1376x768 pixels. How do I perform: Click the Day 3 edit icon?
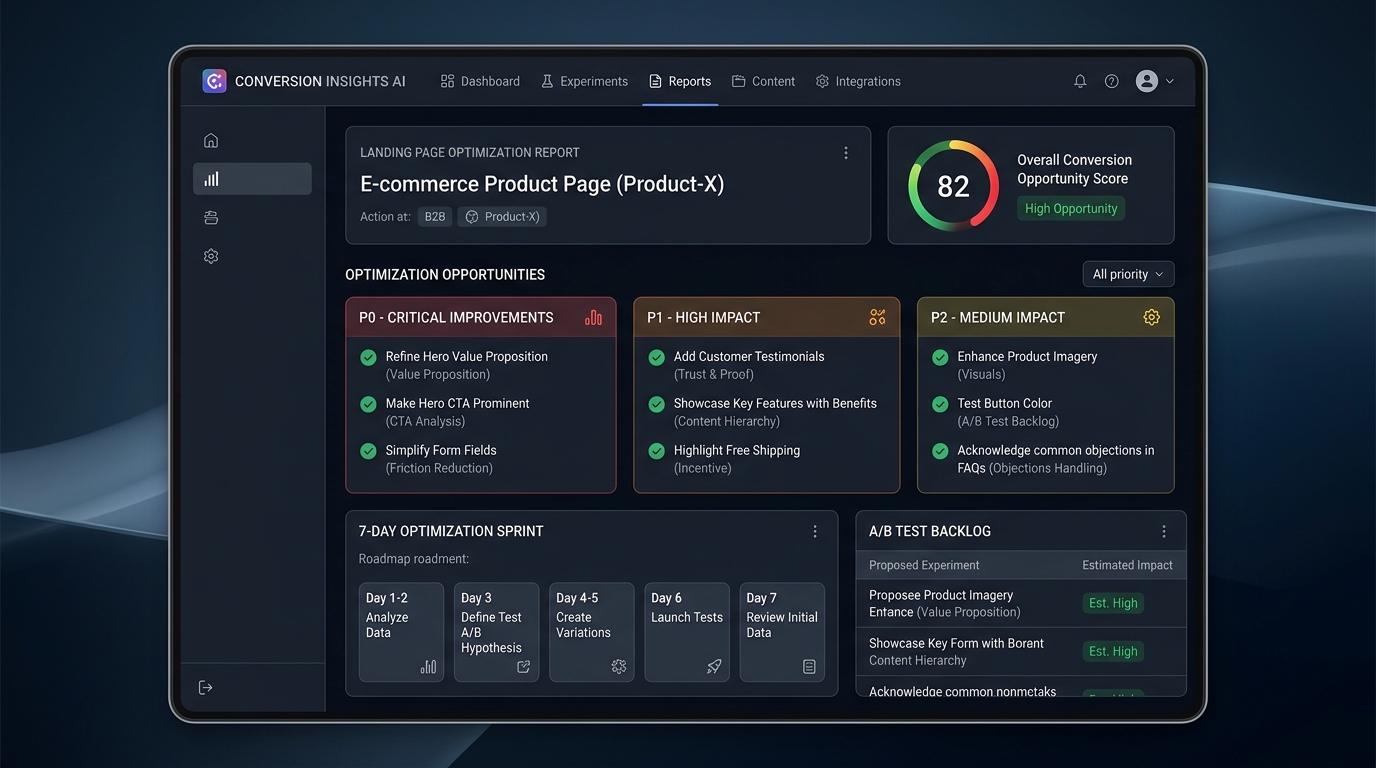click(x=523, y=667)
